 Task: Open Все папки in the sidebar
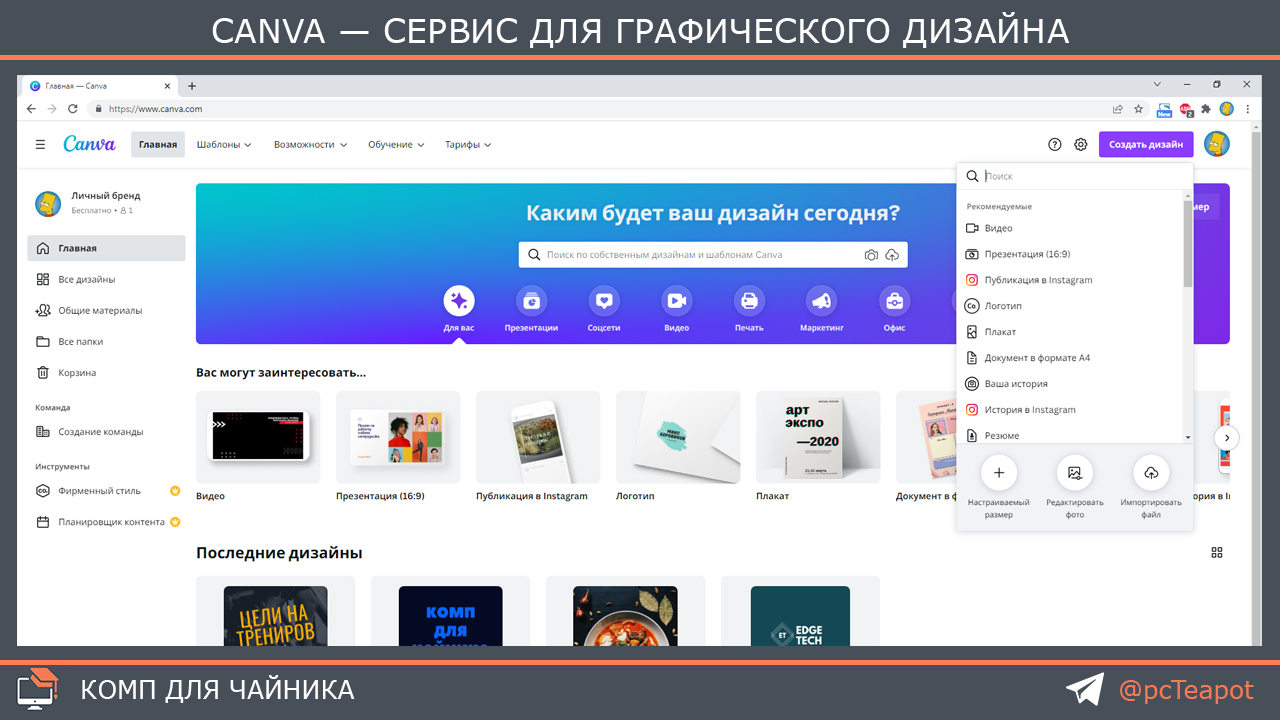pos(106,341)
